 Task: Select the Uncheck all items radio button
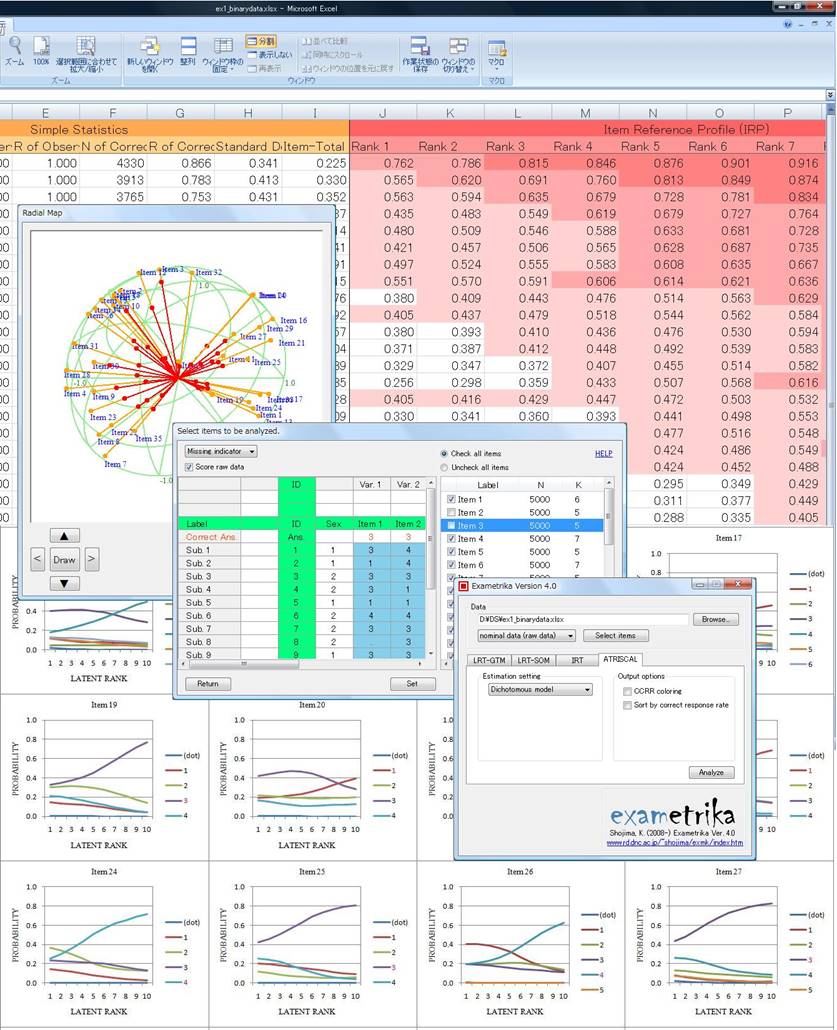pos(444,467)
